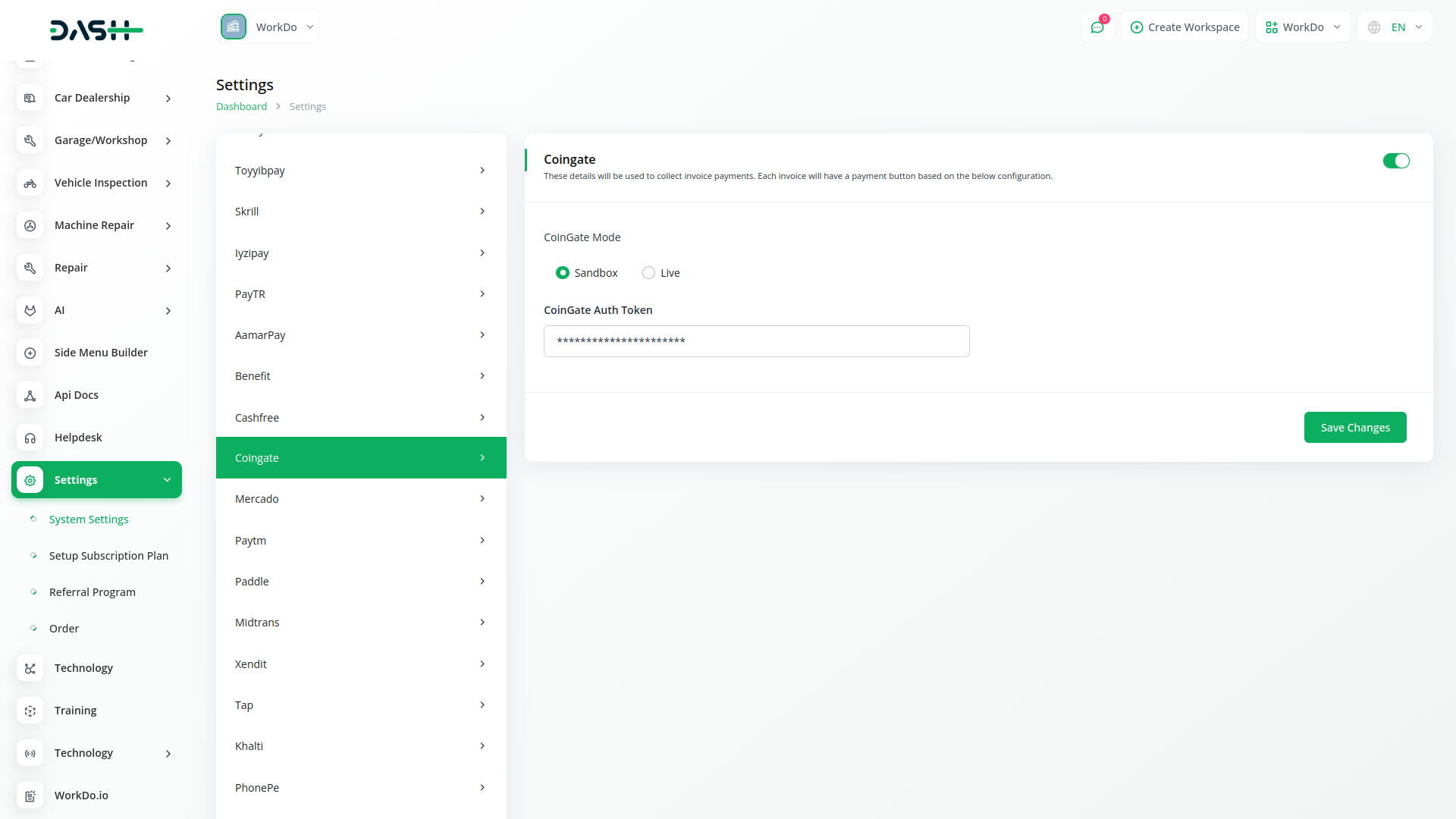Click the Training sidebar icon
Screen dimensions: 1456x819
(30, 711)
